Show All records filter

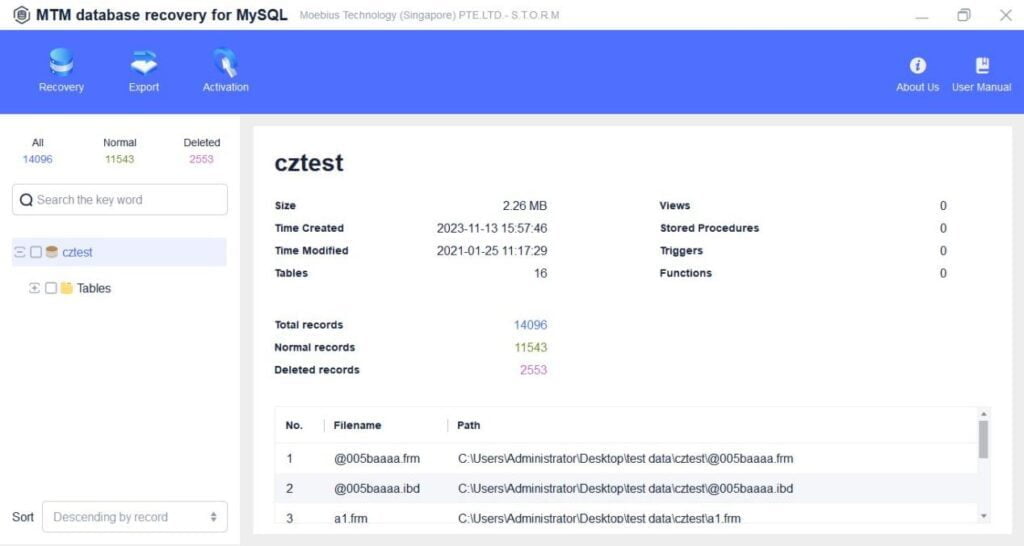coord(38,151)
